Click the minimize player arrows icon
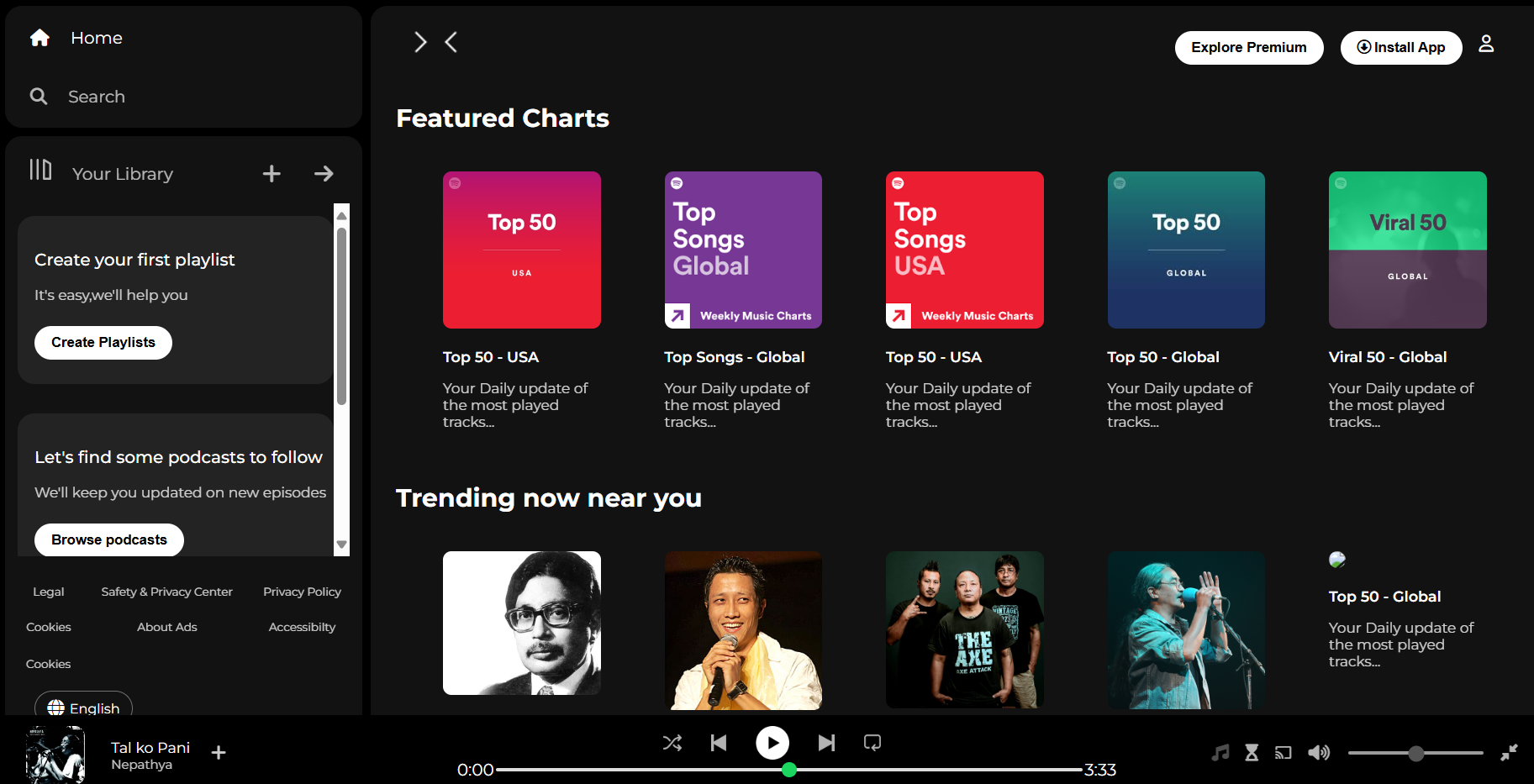The width and height of the screenshot is (1534, 784). 1510,753
